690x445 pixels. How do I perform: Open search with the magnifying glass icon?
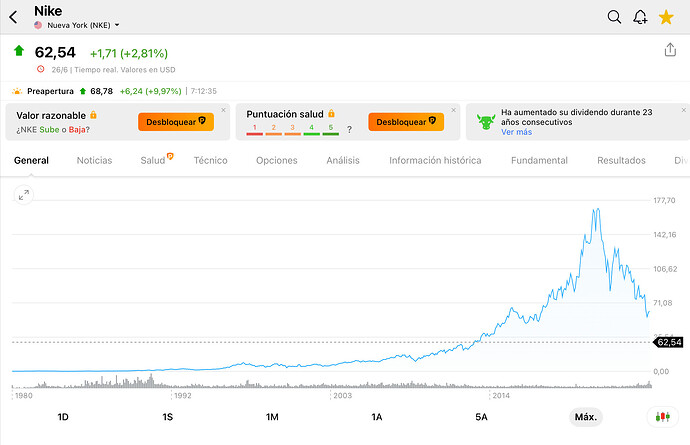coord(614,17)
